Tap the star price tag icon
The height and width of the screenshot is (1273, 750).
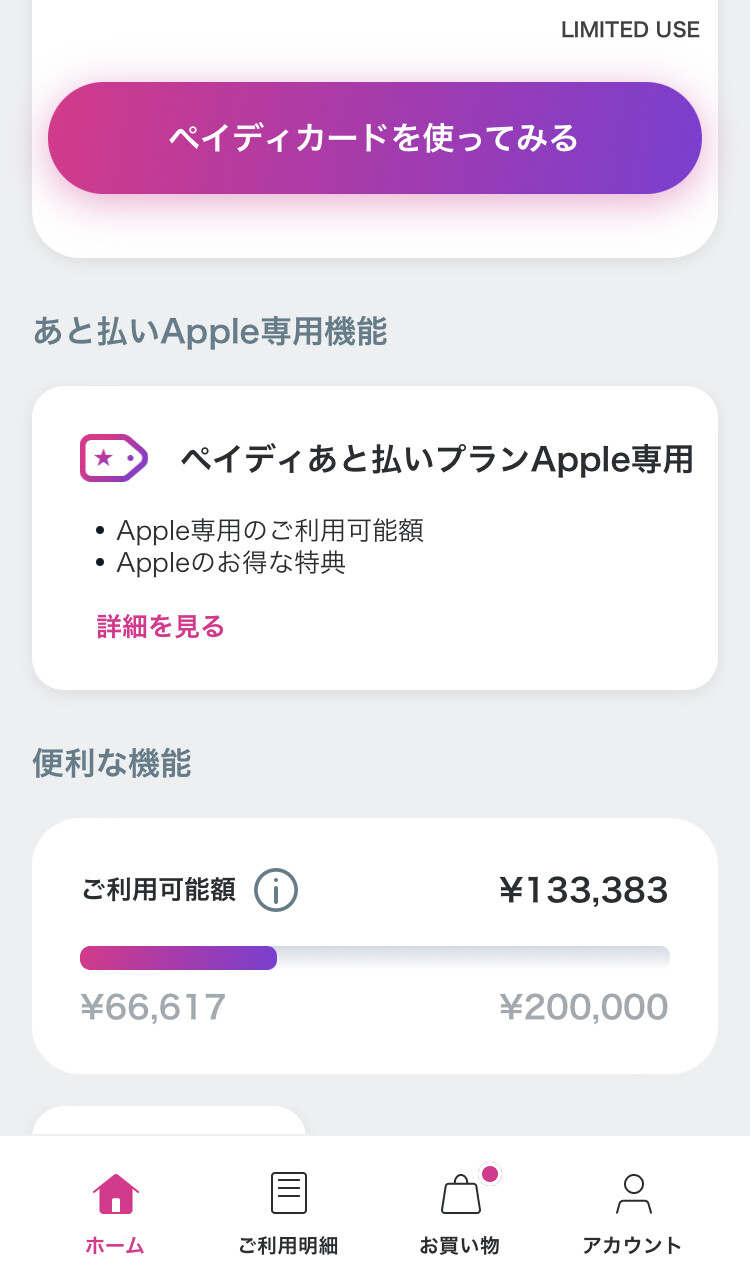[x=113, y=459]
